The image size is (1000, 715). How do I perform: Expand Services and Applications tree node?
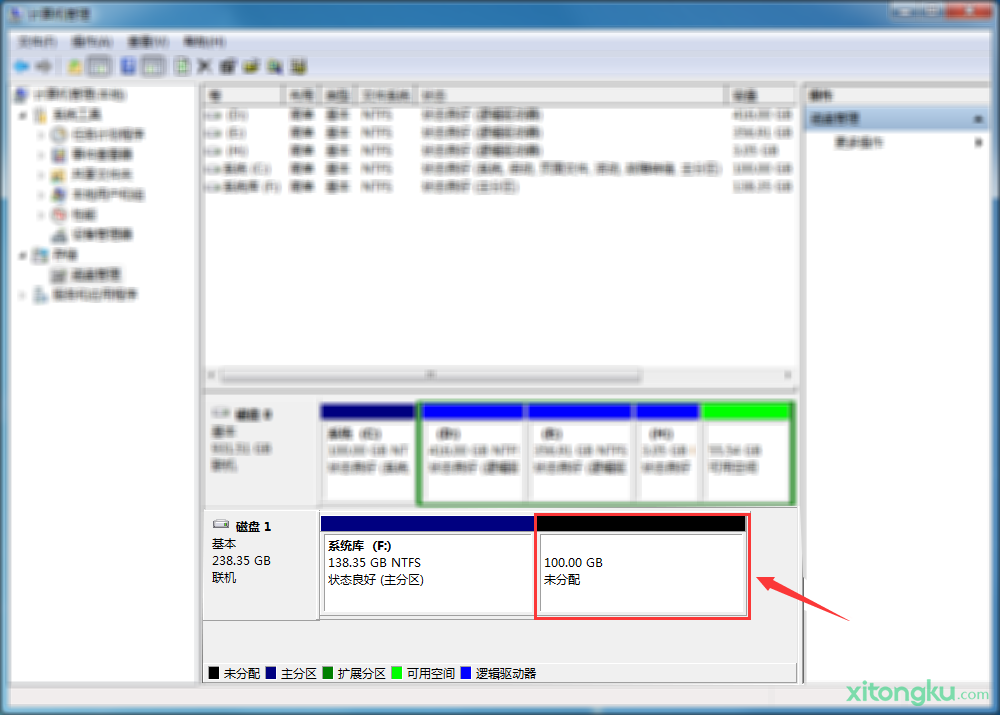(23, 295)
